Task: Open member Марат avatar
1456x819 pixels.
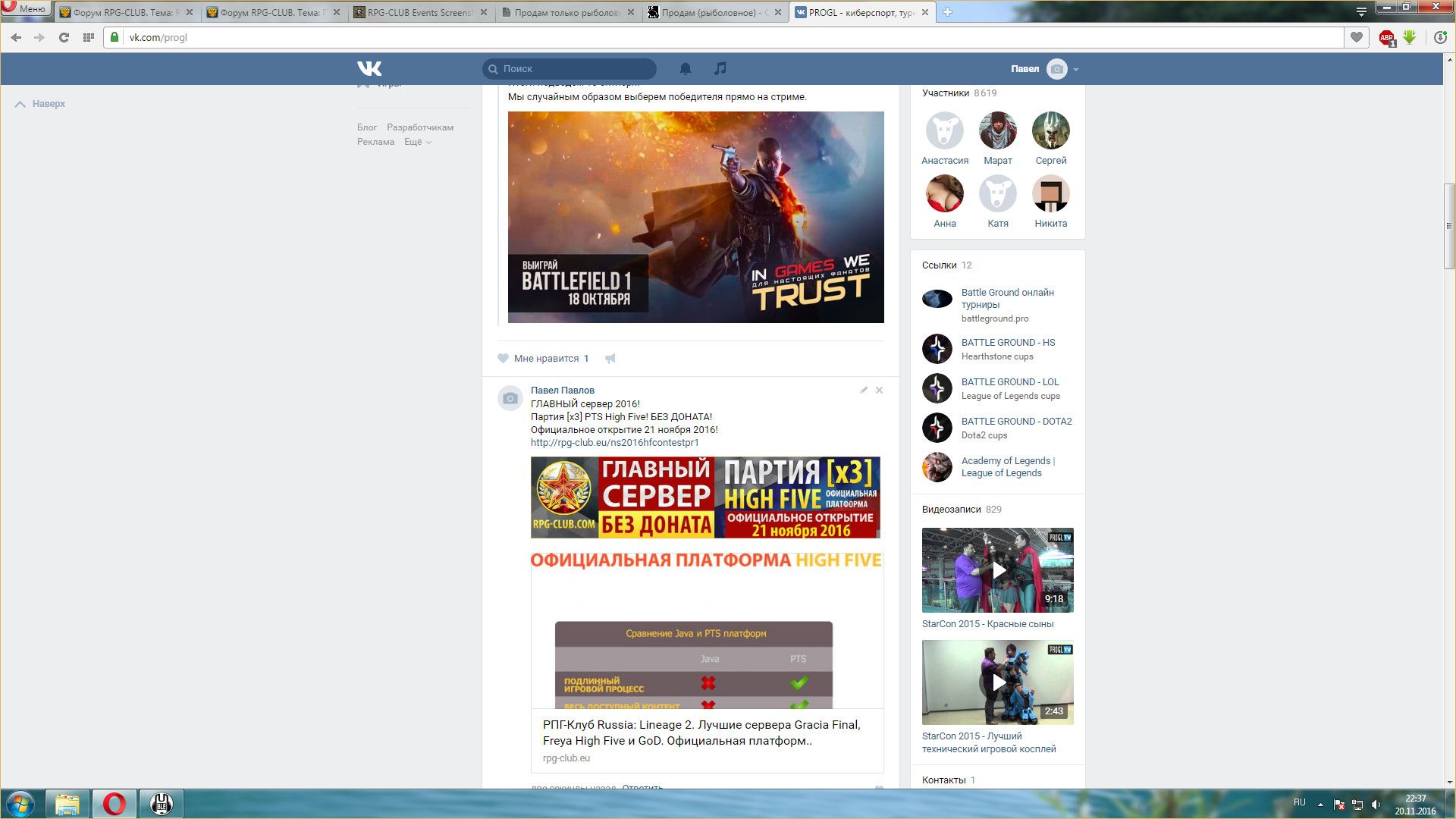Action: click(x=998, y=130)
